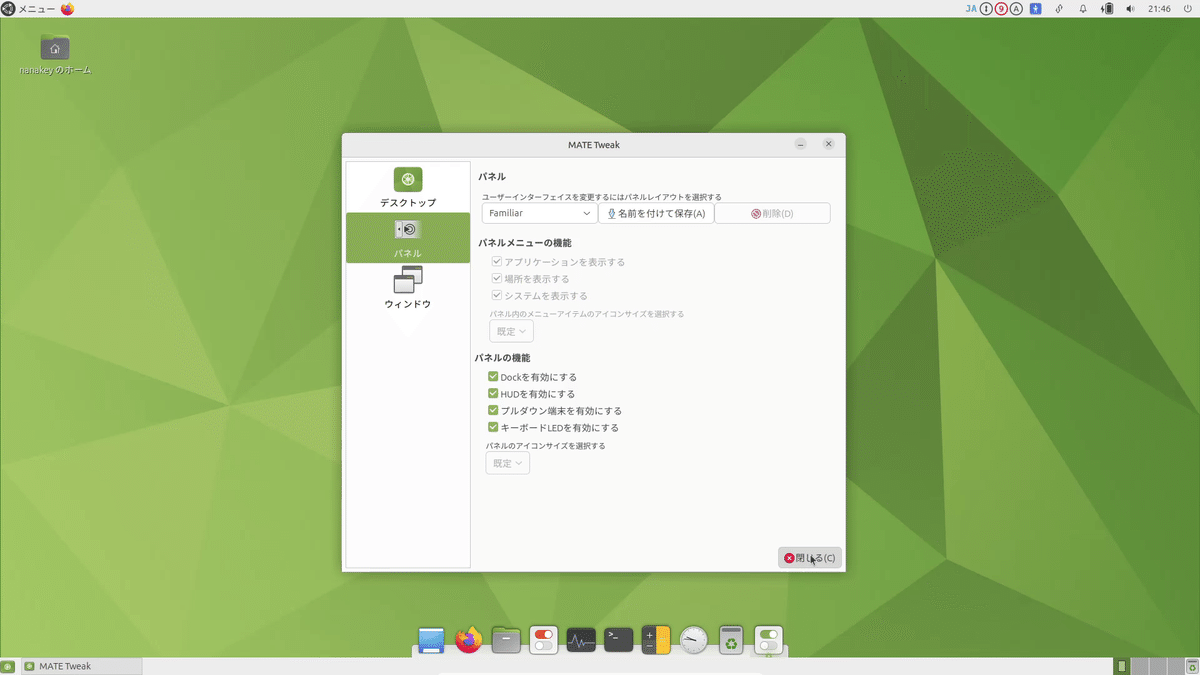Launch the system monitor from the dock
The width and height of the screenshot is (1200, 675).
tap(581, 640)
